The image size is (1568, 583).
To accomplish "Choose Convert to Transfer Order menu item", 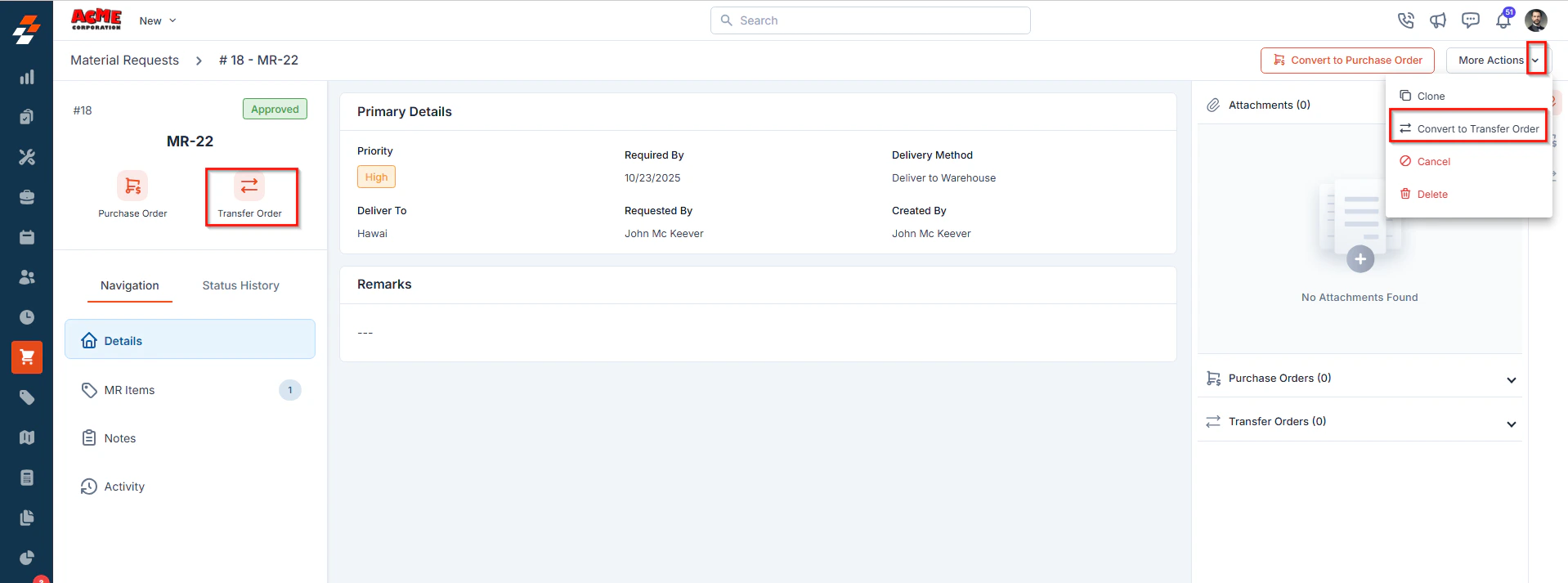I will coord(1469,128).
